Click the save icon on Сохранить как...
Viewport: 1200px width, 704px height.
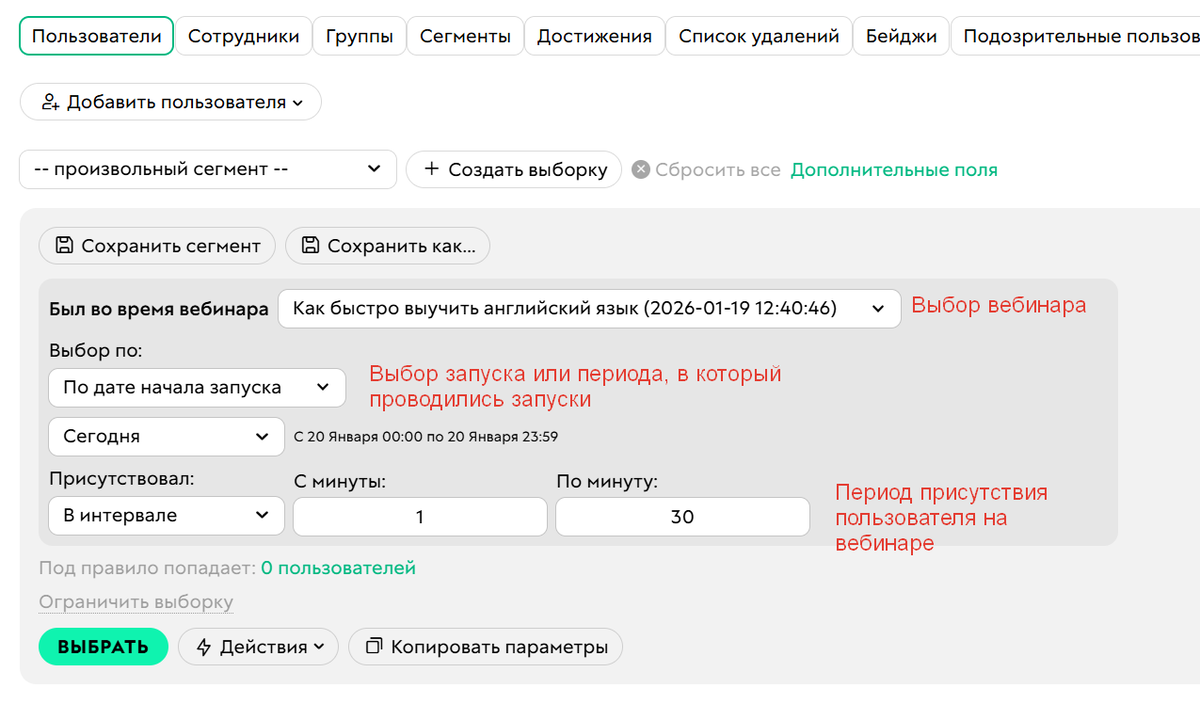(311, 245)
